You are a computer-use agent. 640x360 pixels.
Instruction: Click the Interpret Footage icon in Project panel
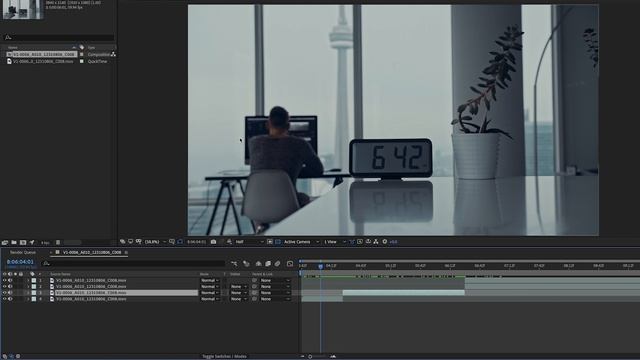[5, 242]
